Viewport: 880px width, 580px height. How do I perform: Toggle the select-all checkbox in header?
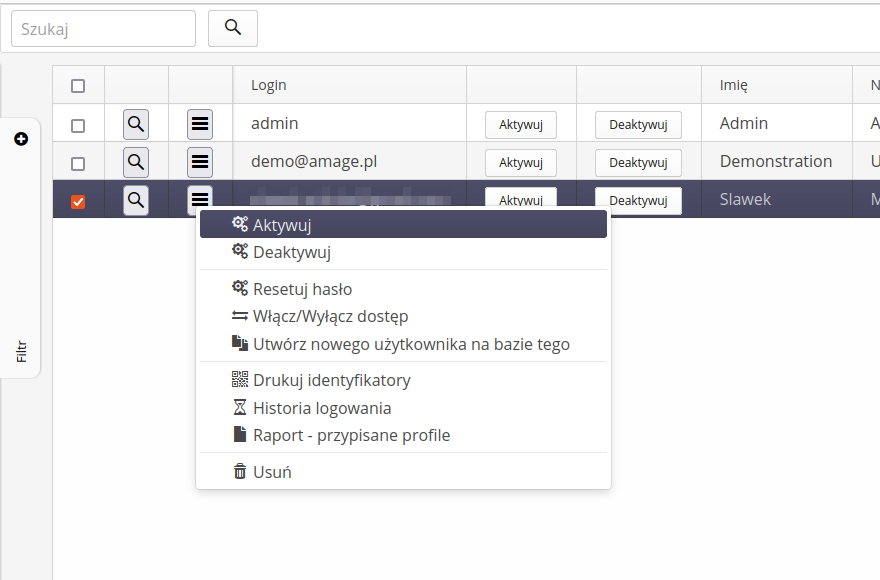pos(78,86)
